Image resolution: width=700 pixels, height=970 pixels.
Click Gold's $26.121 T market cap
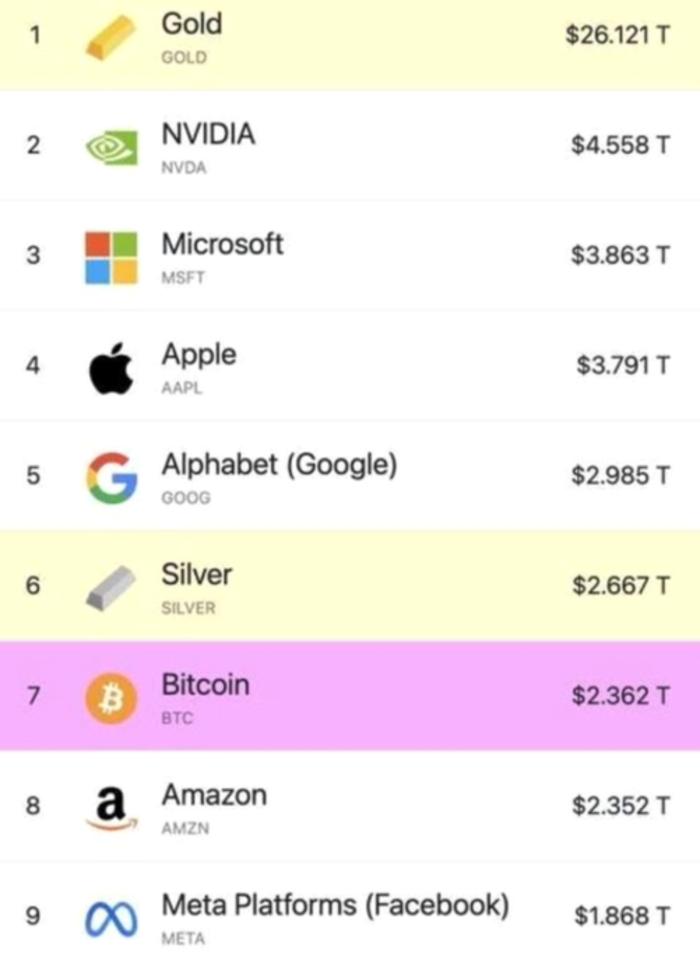[x=617, y=36]
